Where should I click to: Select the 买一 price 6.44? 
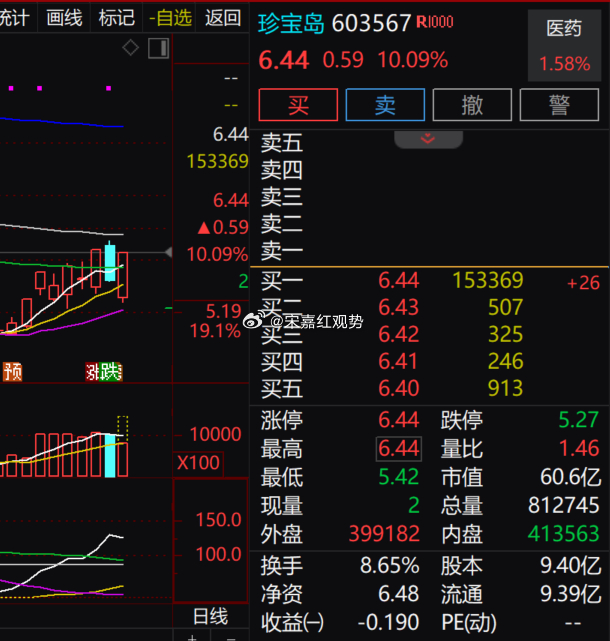(x=399, y=280)
